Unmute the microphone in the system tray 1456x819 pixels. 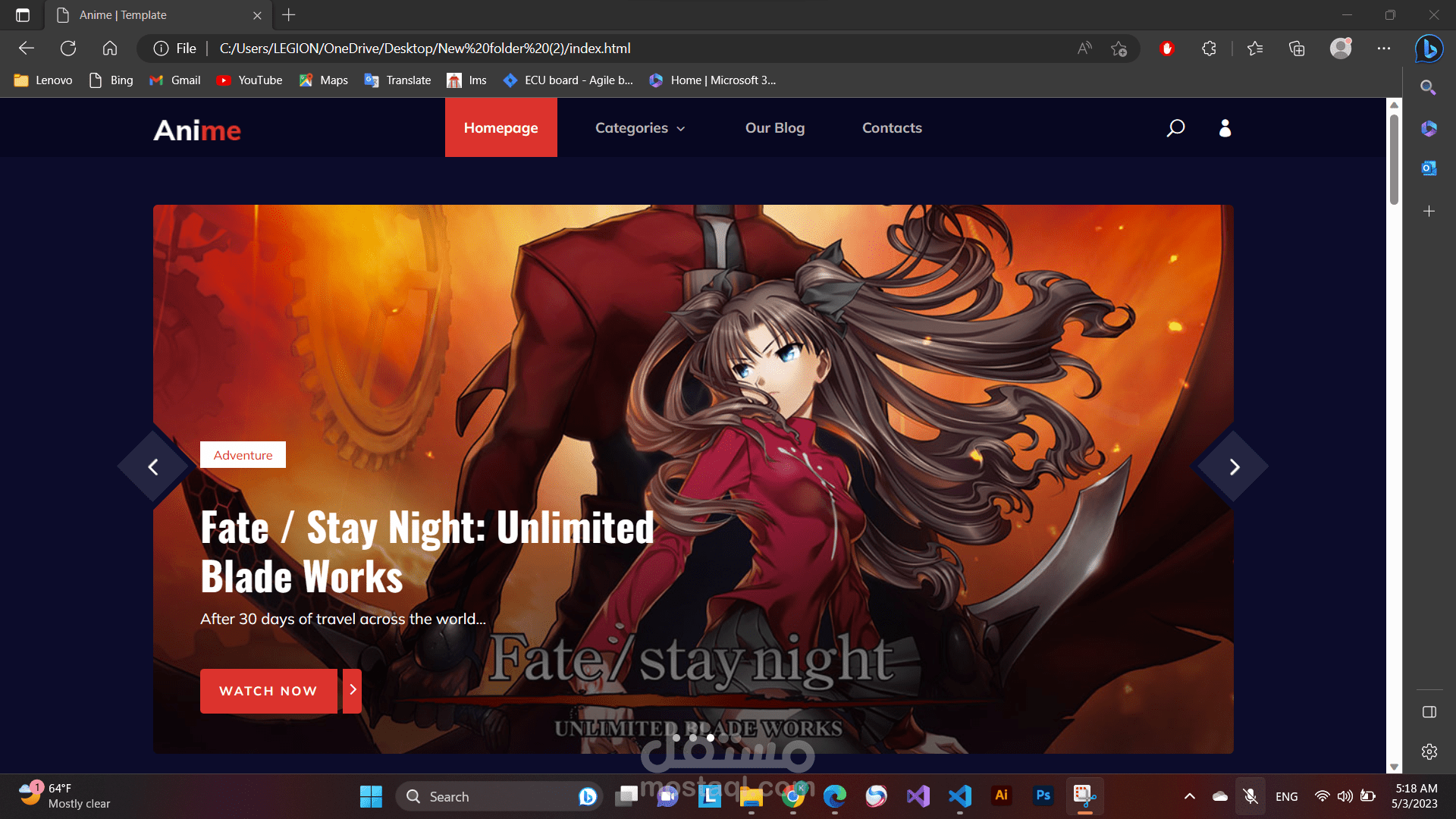(1250, 796)
